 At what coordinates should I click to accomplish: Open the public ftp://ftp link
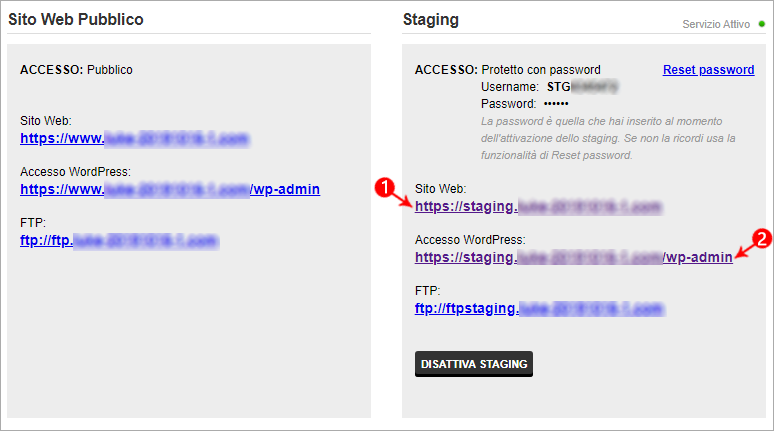[x=119, y=240]
